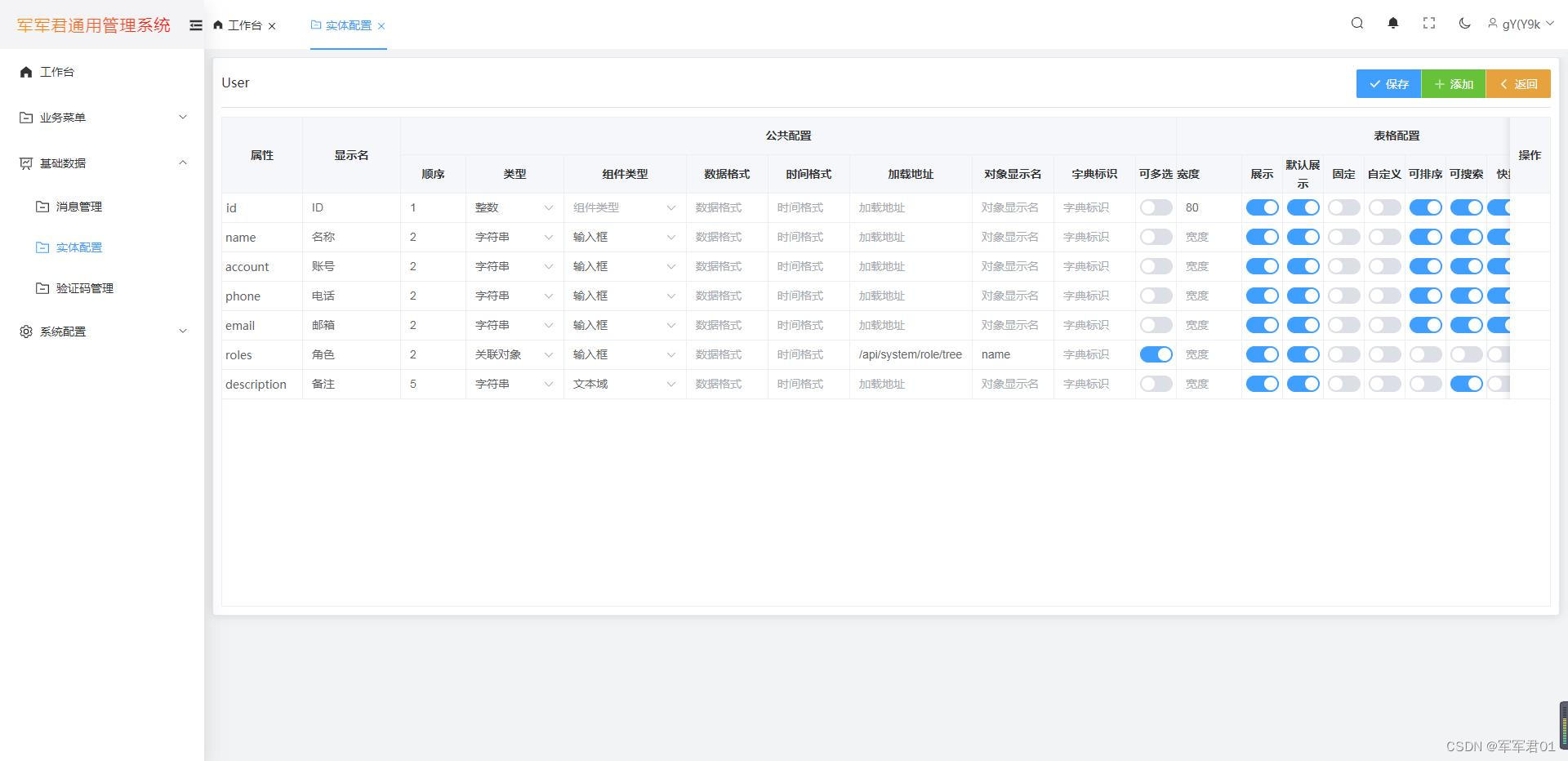Click the user avatar icon
1568x761 pixels.
pyautogui.click(x=1493, y=24)
